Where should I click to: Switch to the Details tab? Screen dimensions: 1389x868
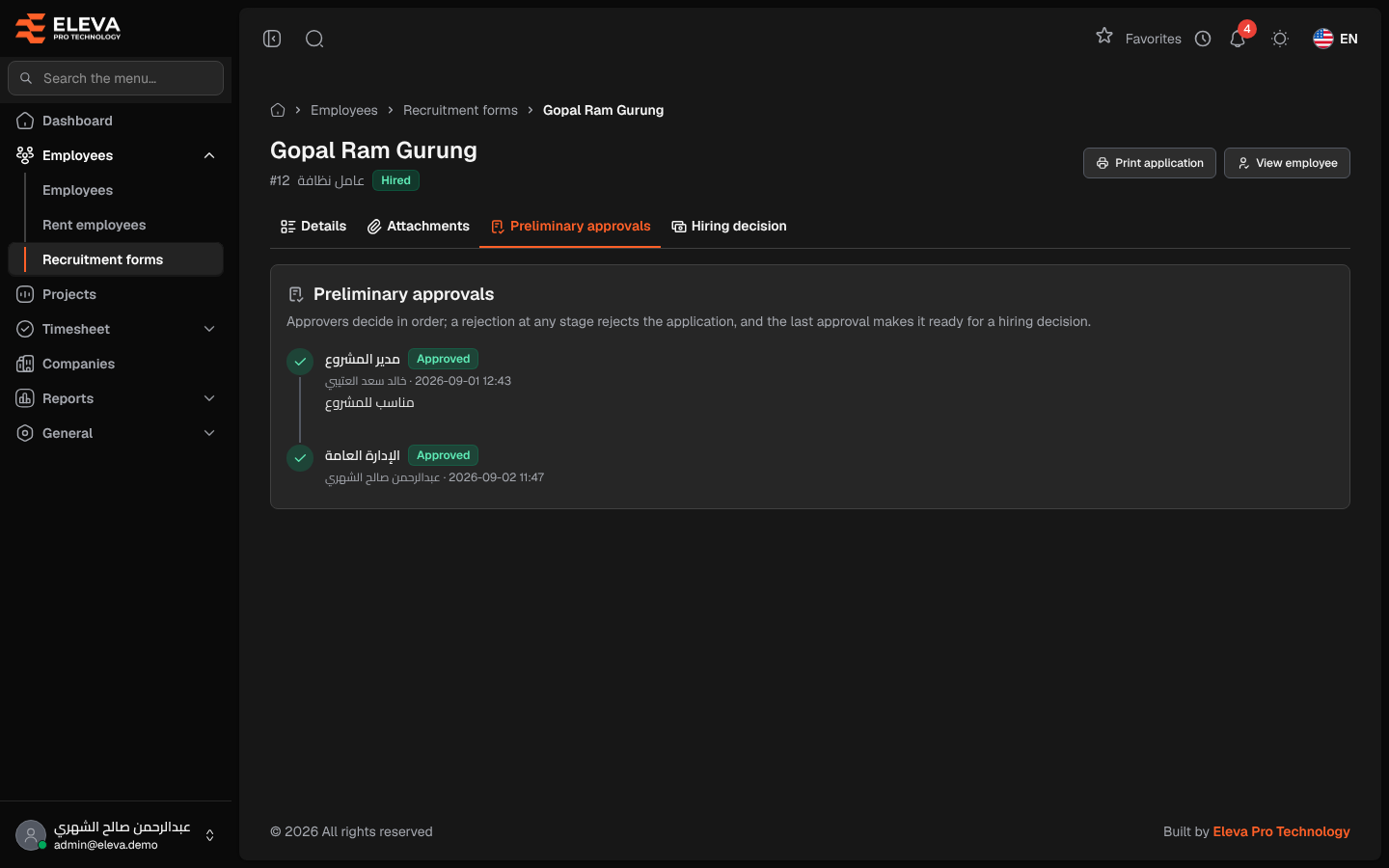pos(313,226)
